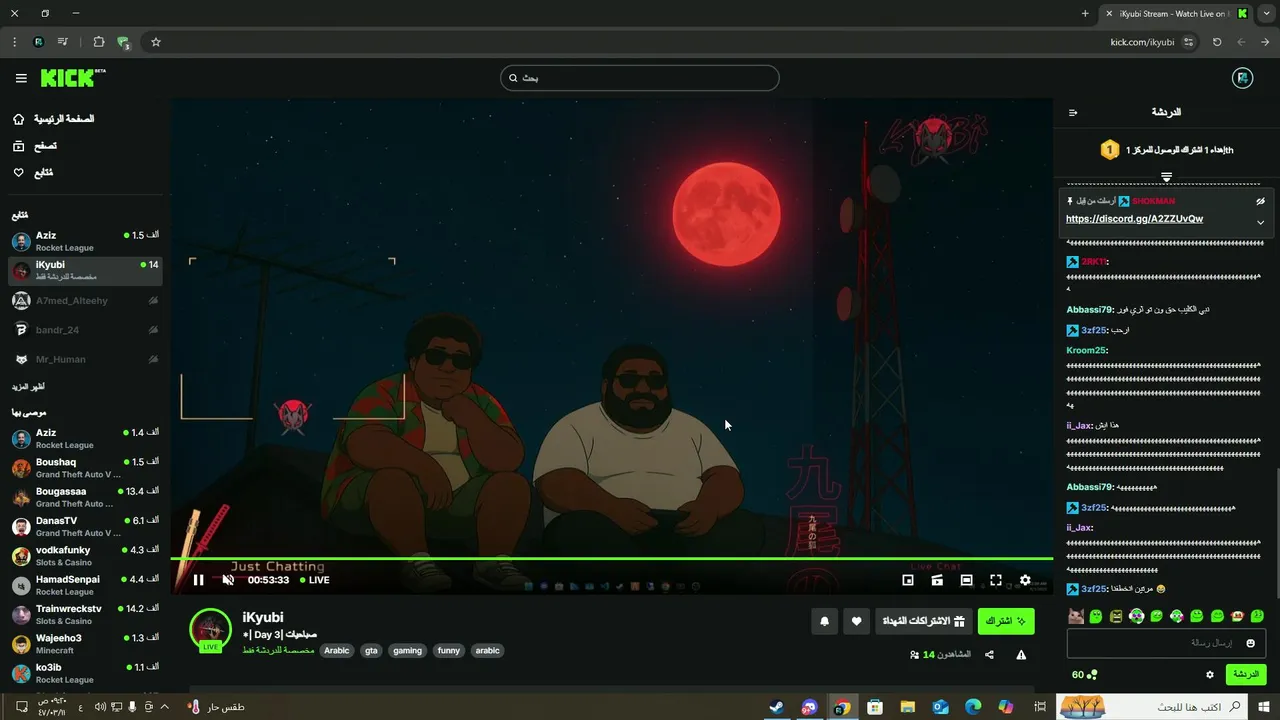Viewport: 1280px width, 720px height.
Task: Jump to LIVE indicator in player
Action: 314,580
